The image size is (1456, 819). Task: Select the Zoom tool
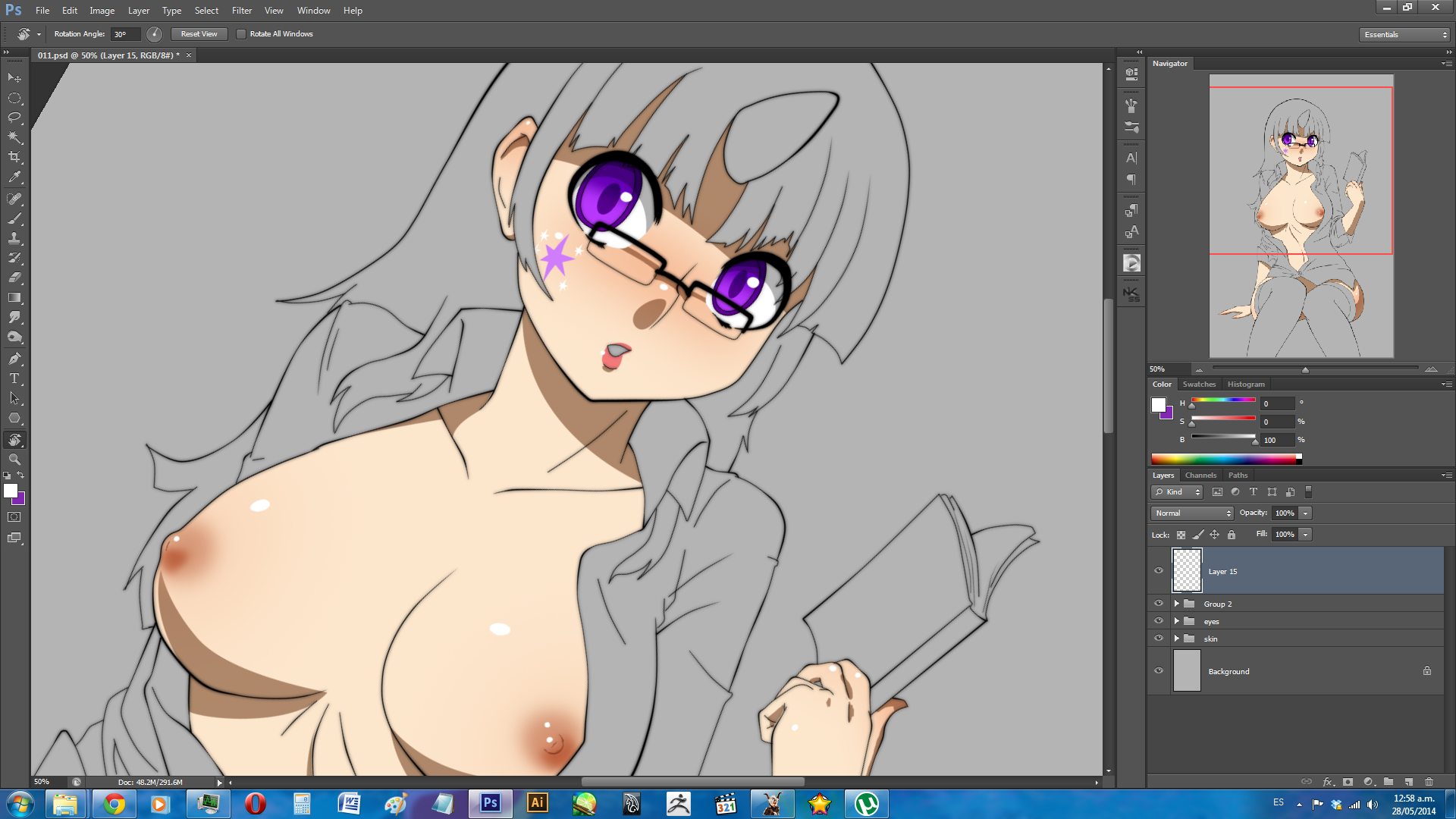(x=14, y=460)
